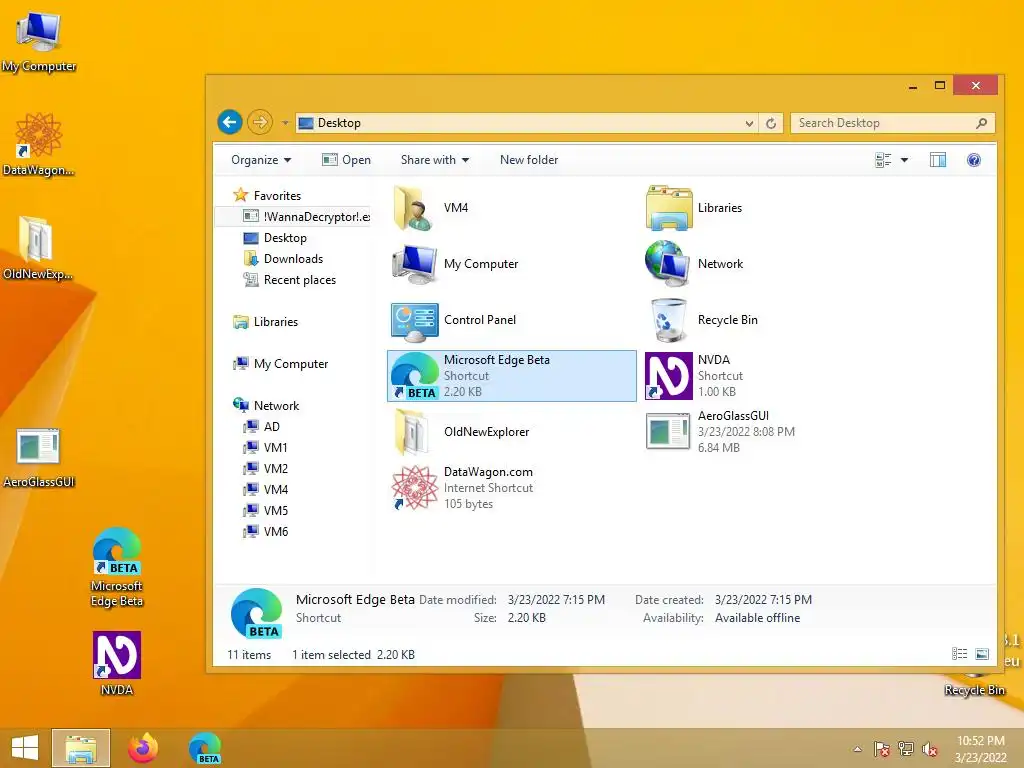Select Desktop under Favorites

[274, 238]
